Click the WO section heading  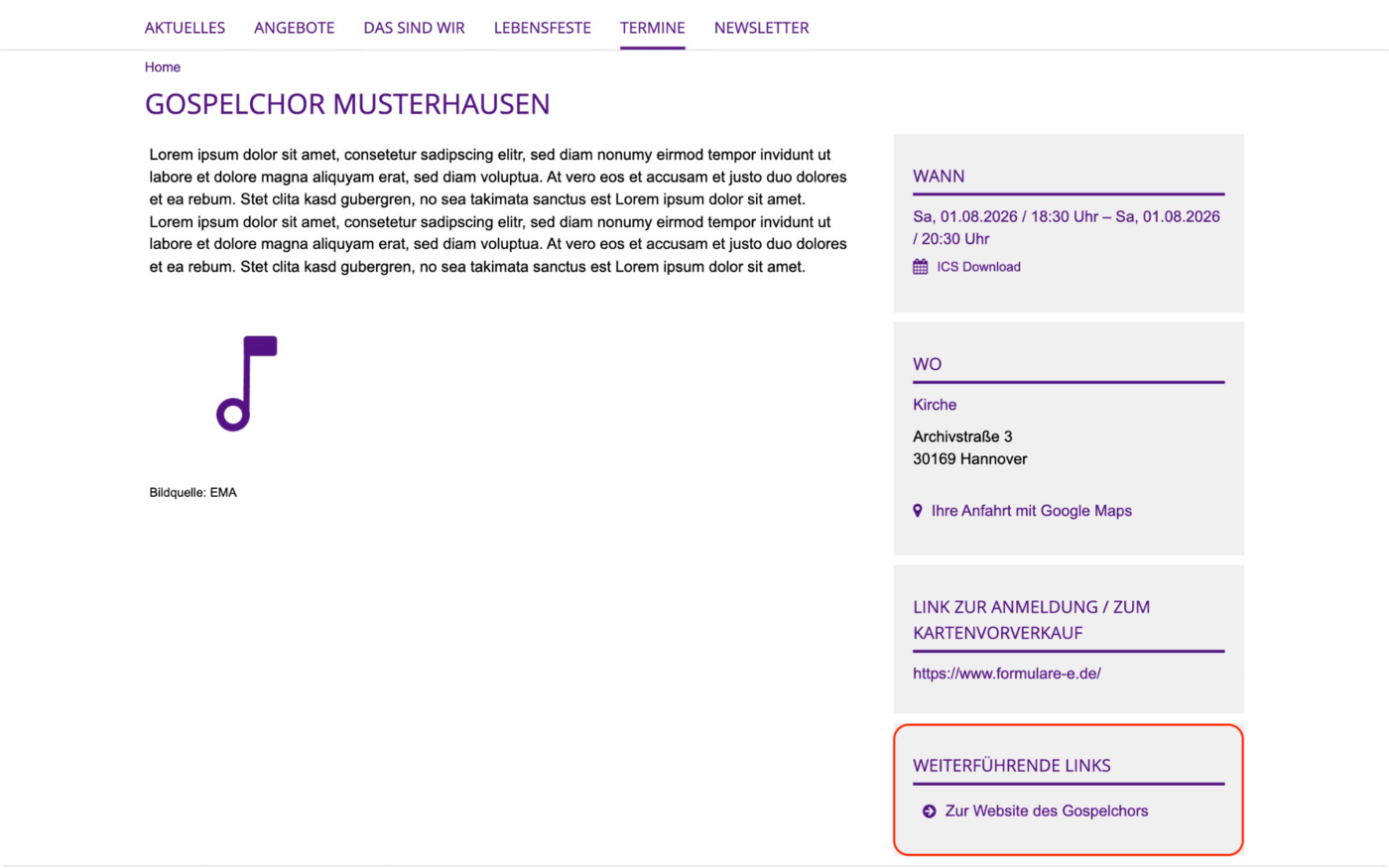coord(928,365)
